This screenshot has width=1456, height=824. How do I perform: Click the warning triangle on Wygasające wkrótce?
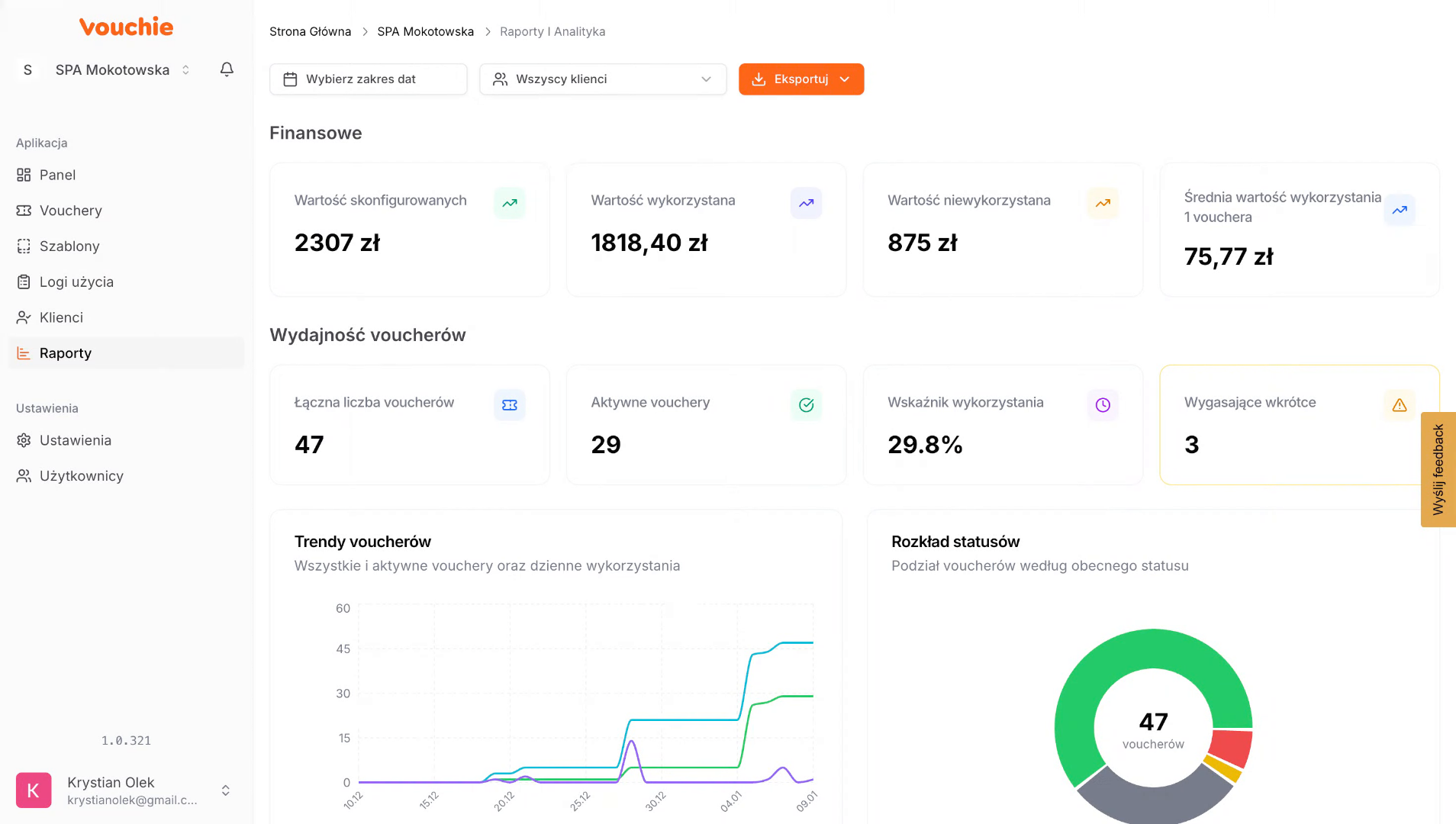tap(1399, 405)
